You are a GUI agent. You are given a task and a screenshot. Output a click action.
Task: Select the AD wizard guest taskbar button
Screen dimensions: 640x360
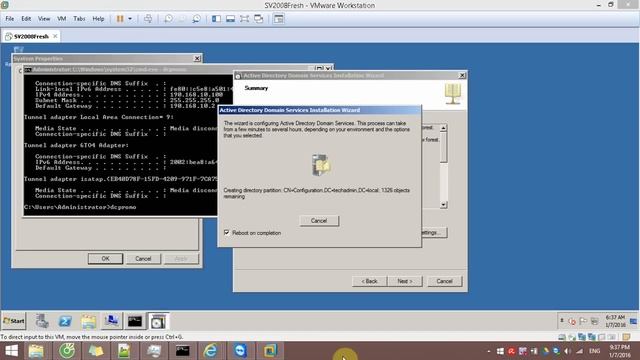tap(158, 321)
